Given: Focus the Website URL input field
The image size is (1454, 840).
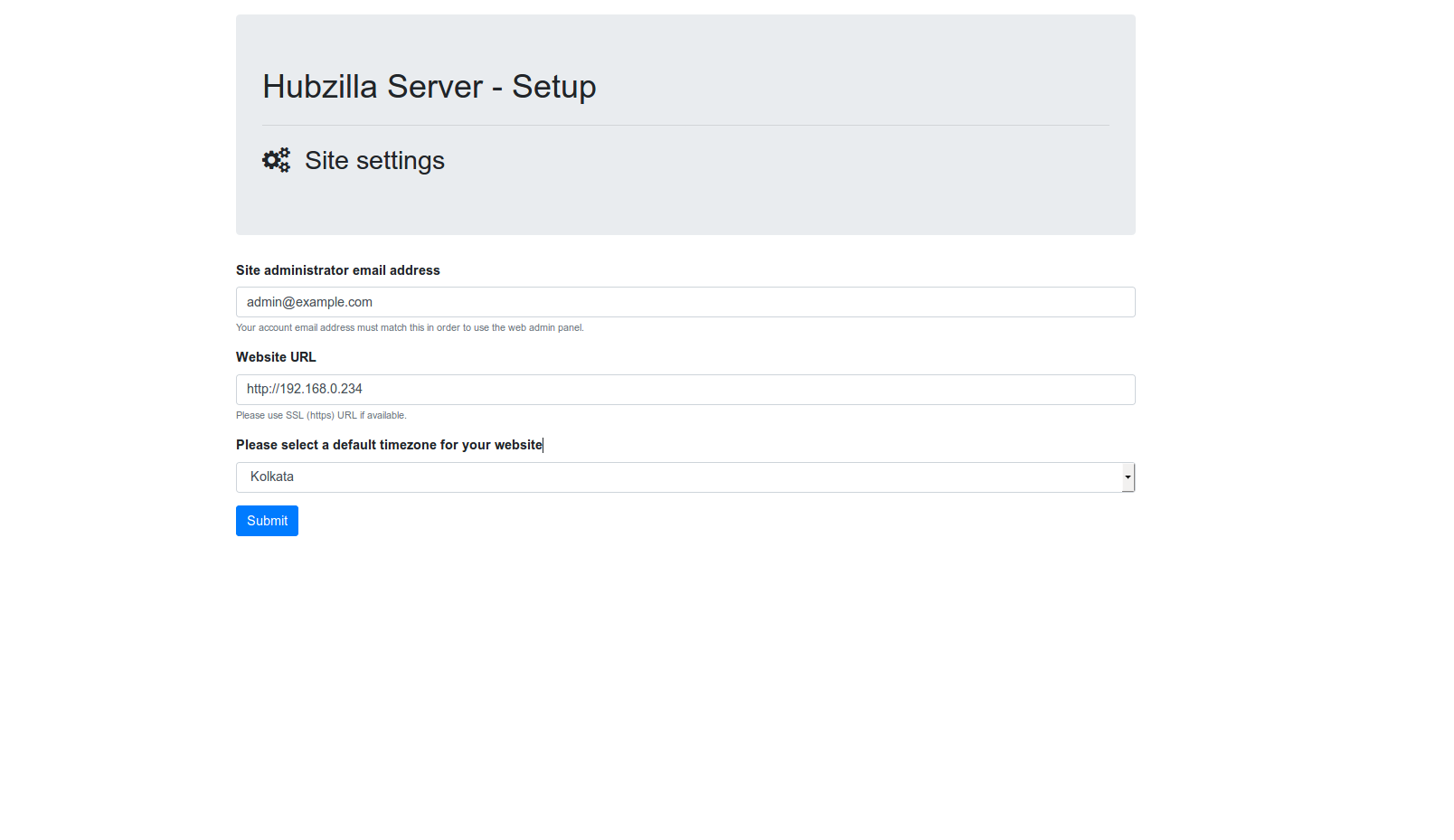Looking at the screenshot, I should [685, 390].
